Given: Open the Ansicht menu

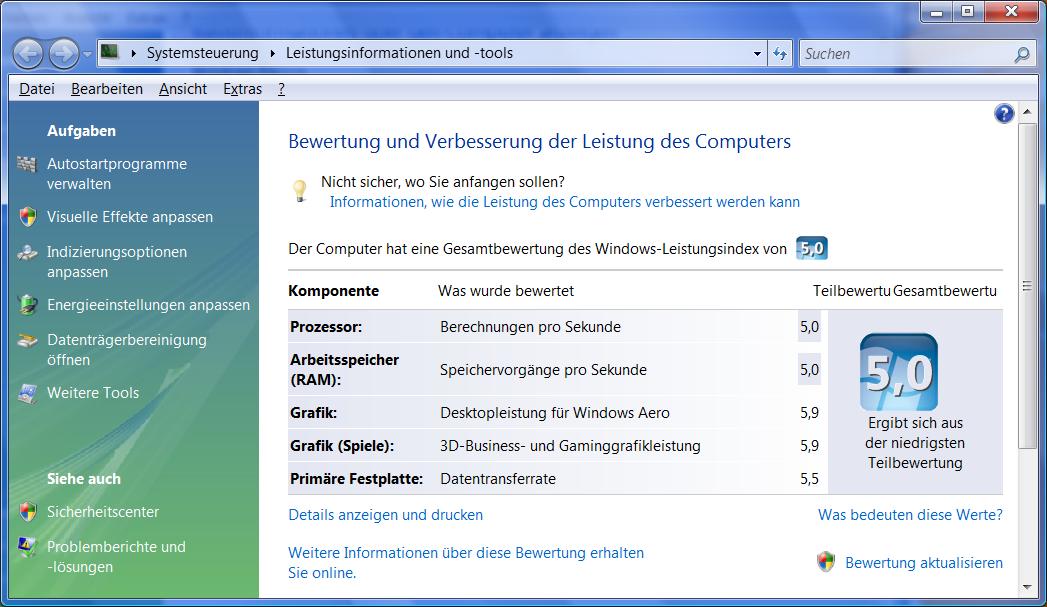Looking at the screenshot, I should point(183,89).
